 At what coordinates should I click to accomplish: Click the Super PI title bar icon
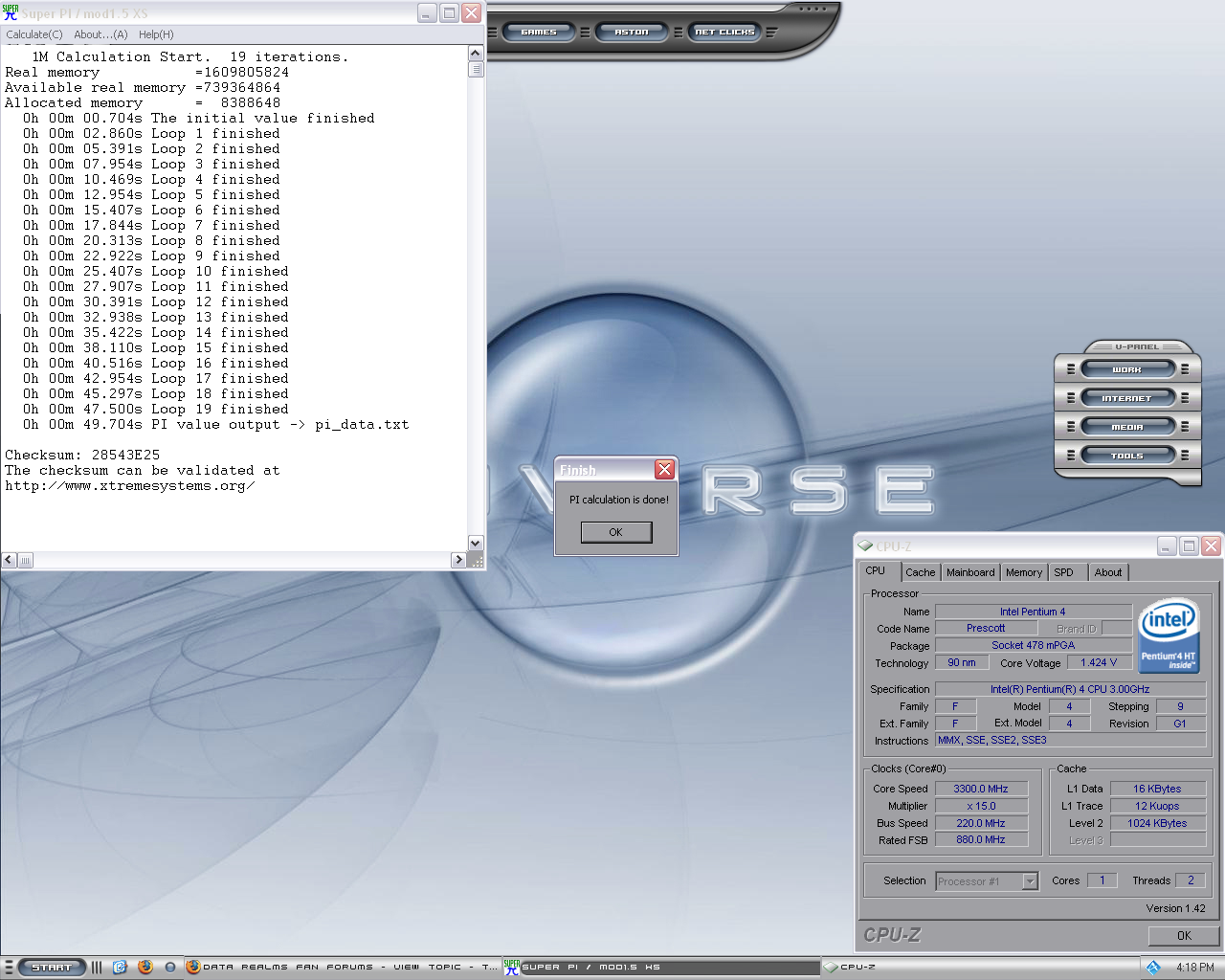(11, 12)
